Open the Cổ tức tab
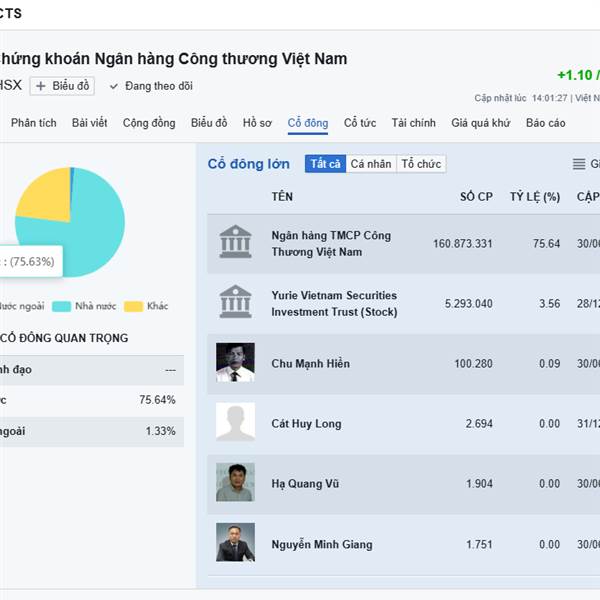The width and height of the screenshot is (600, 600). pos(360,123)
